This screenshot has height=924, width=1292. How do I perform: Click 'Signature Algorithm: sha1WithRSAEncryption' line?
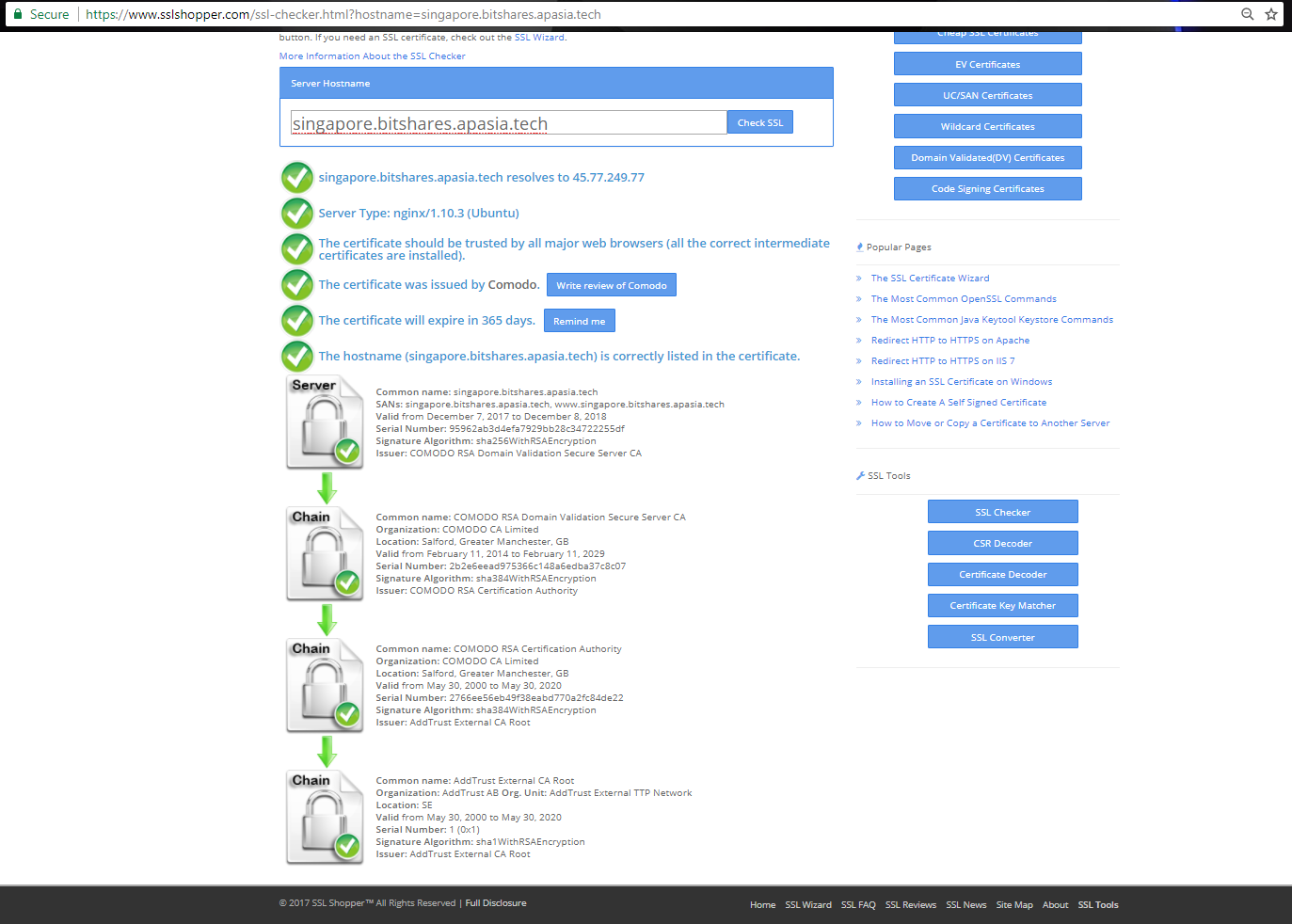tap(481, 842)
